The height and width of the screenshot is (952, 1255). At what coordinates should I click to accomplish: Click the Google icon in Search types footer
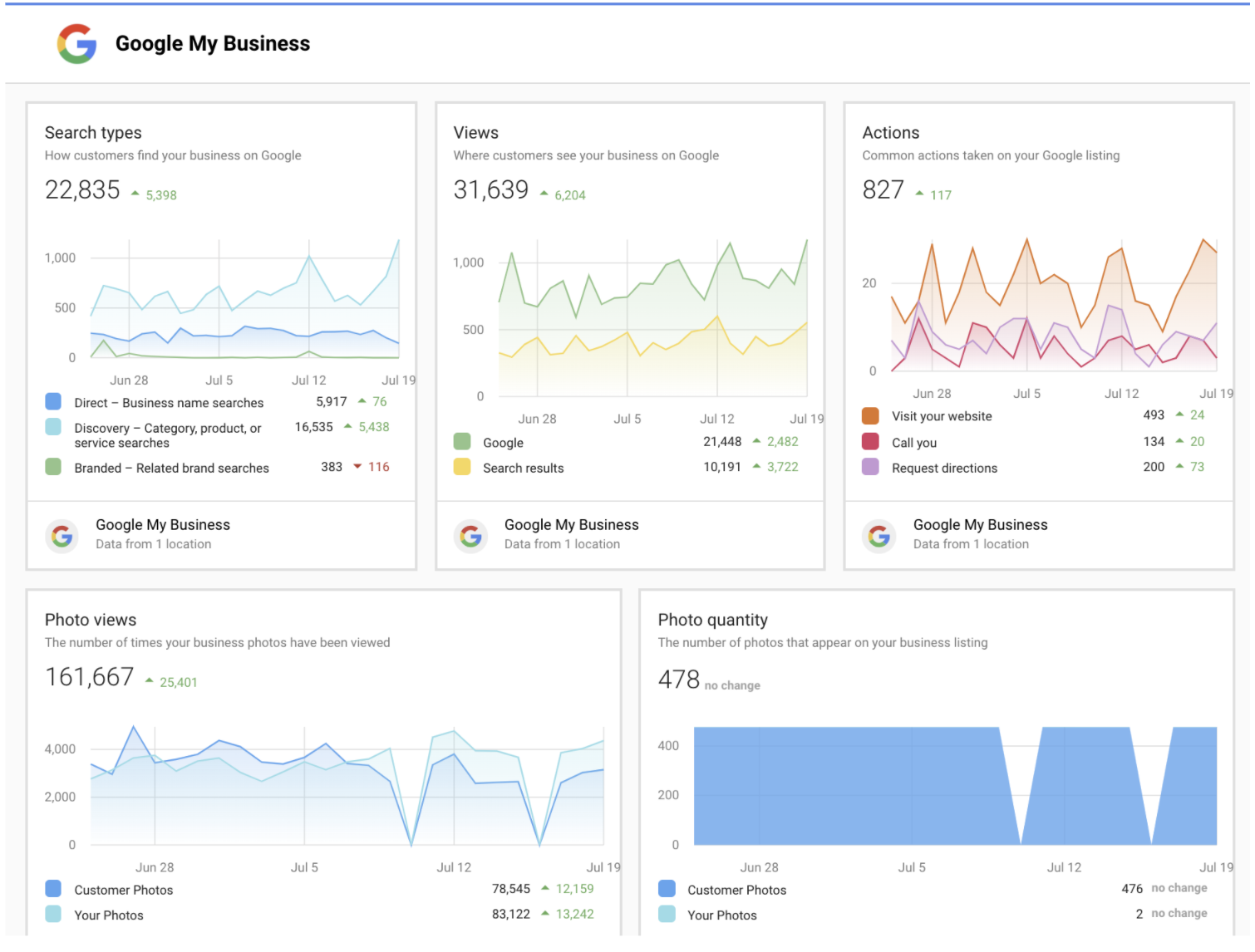coord(62,536)
